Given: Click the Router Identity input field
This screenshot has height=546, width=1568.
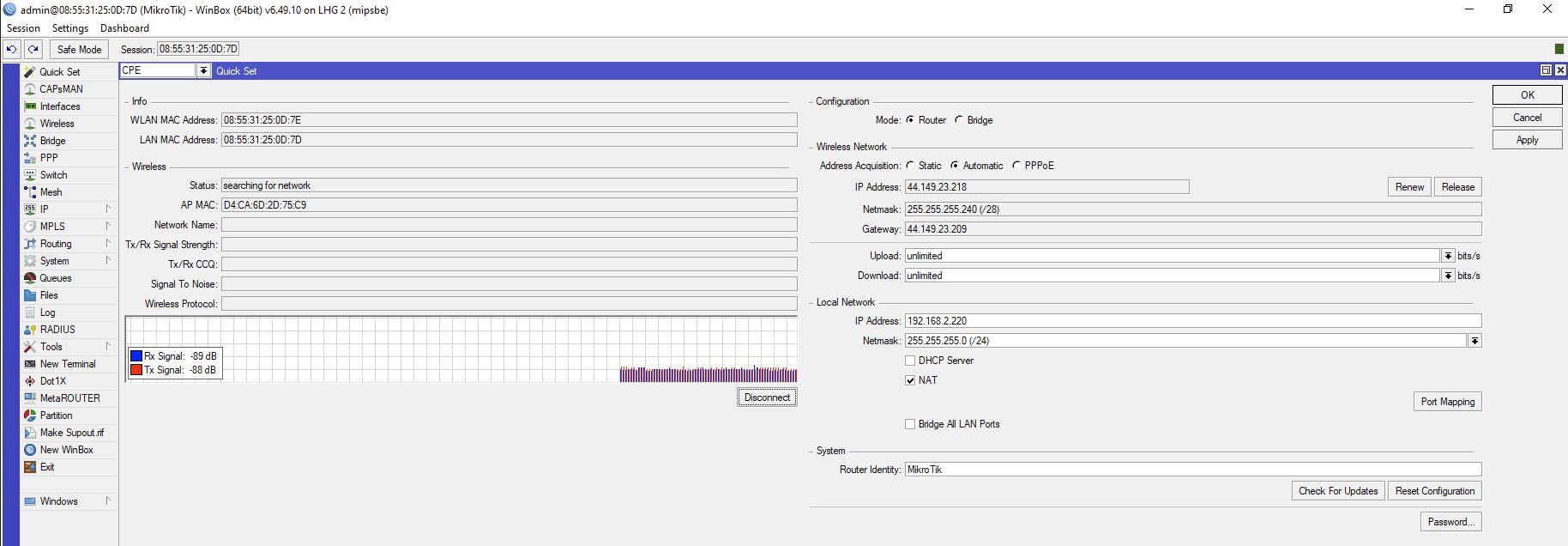Looking at the screenshot, I should 1192,470.
